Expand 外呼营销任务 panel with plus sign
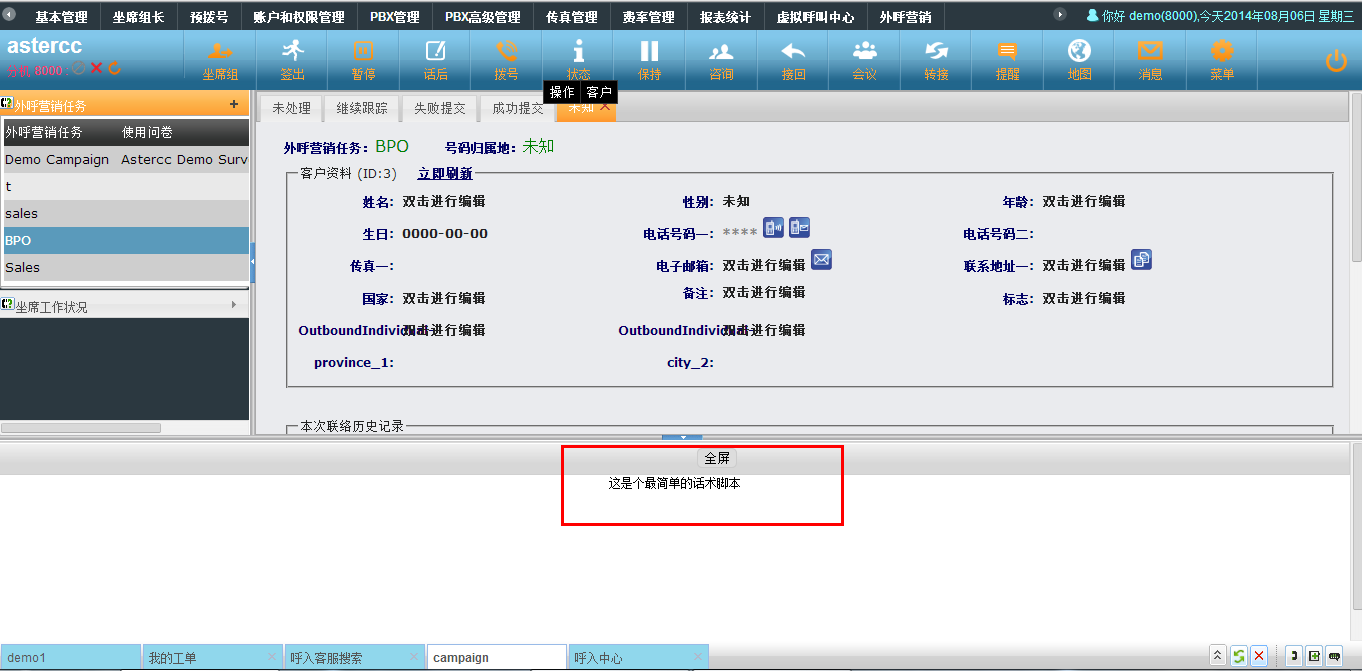1362x671 pixels. pos(234,104)
